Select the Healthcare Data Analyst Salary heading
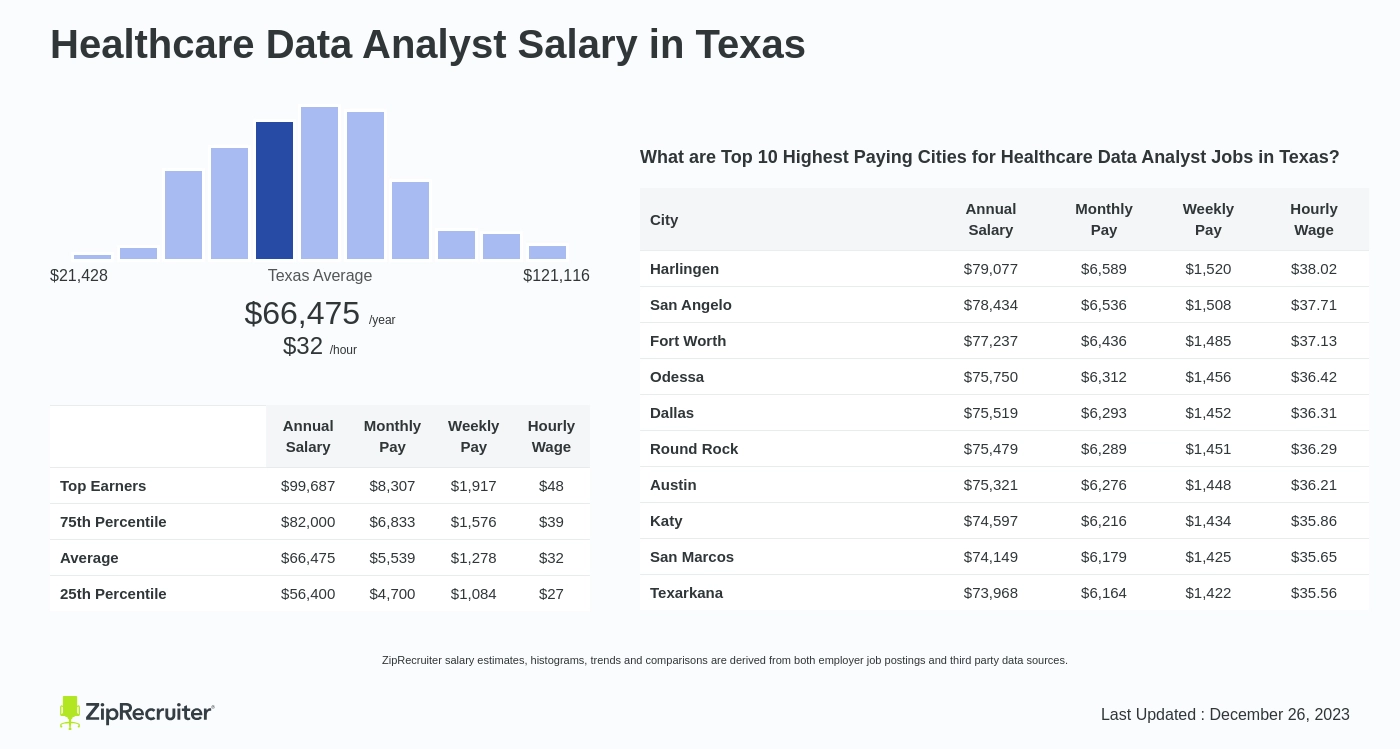The image size is (1400, 749). tap(428, 44)
